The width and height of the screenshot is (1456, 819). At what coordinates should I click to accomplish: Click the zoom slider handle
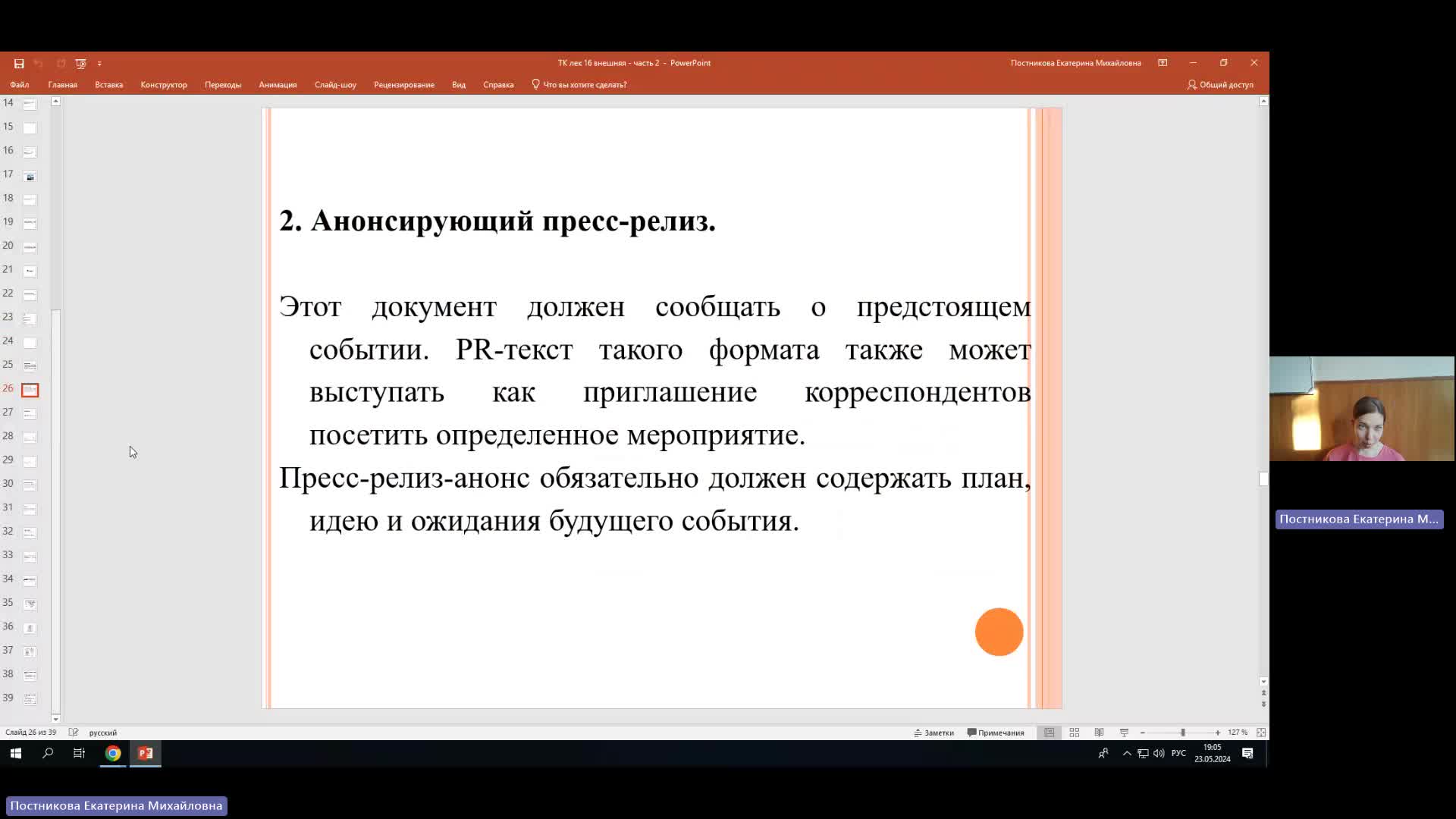pyautogui.click(x=1182, y=733)
